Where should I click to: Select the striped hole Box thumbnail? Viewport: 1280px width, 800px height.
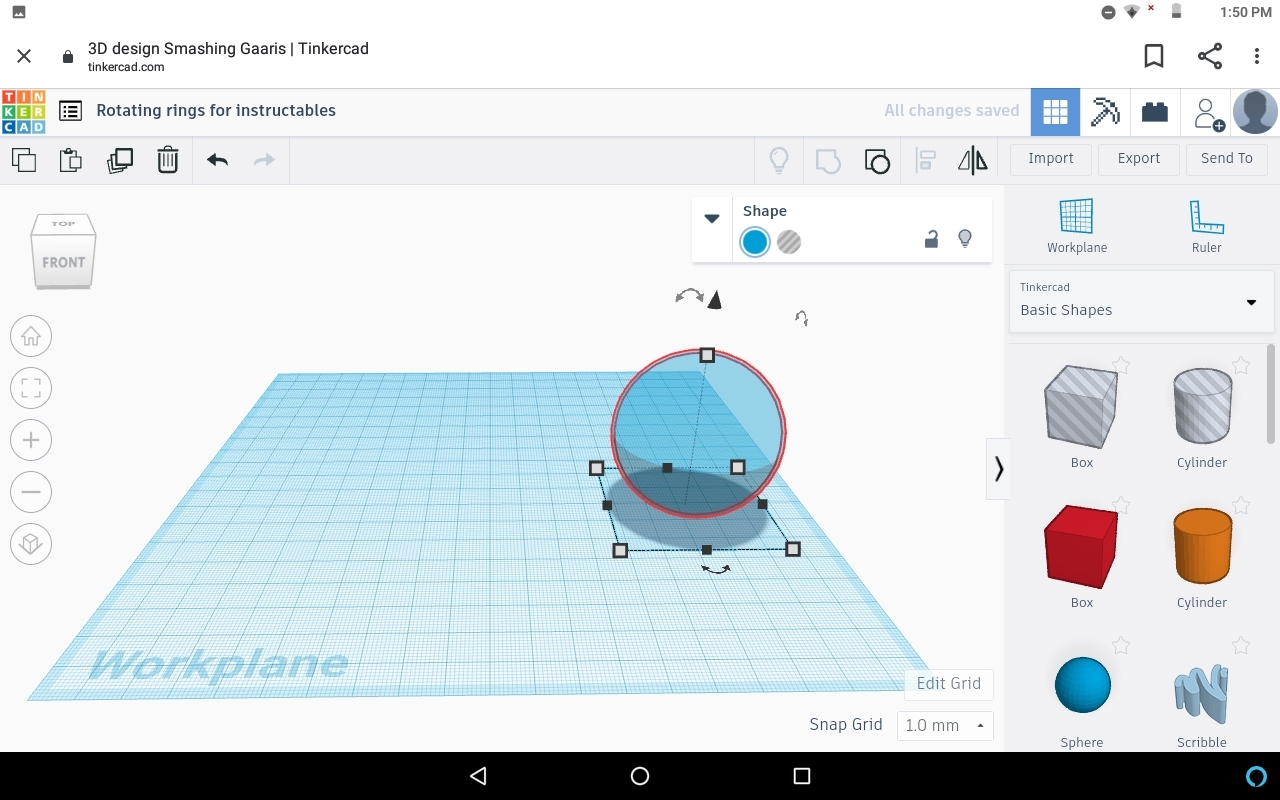[x=1081, y=407]
